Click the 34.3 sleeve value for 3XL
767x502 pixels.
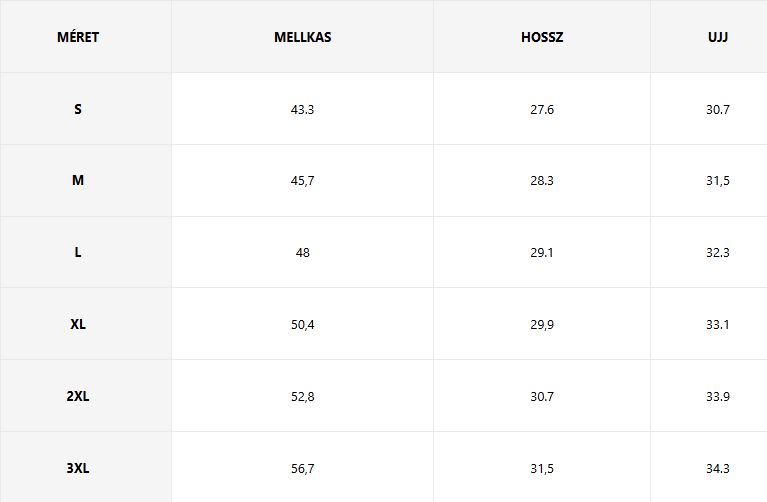pos(718,467)
